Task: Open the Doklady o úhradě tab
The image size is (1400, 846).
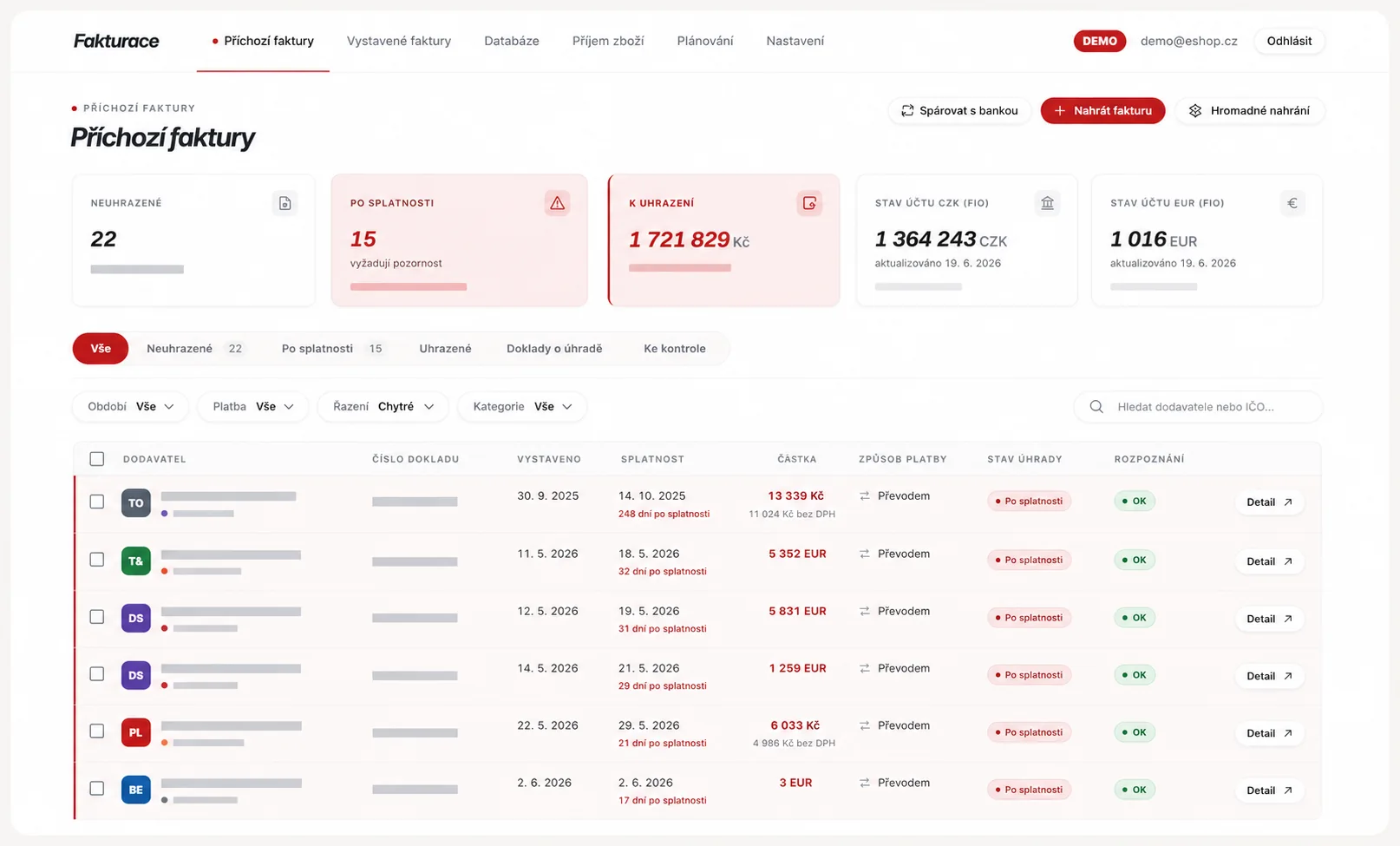Action: click(x=554, y=349)
